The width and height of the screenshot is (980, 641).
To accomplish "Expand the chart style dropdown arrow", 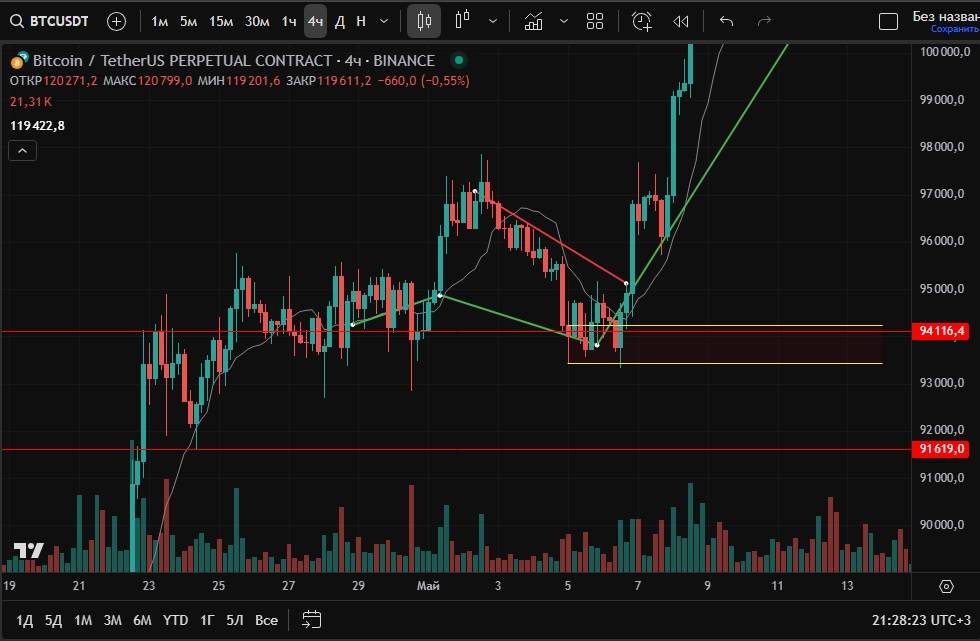I will click(493, 21).
